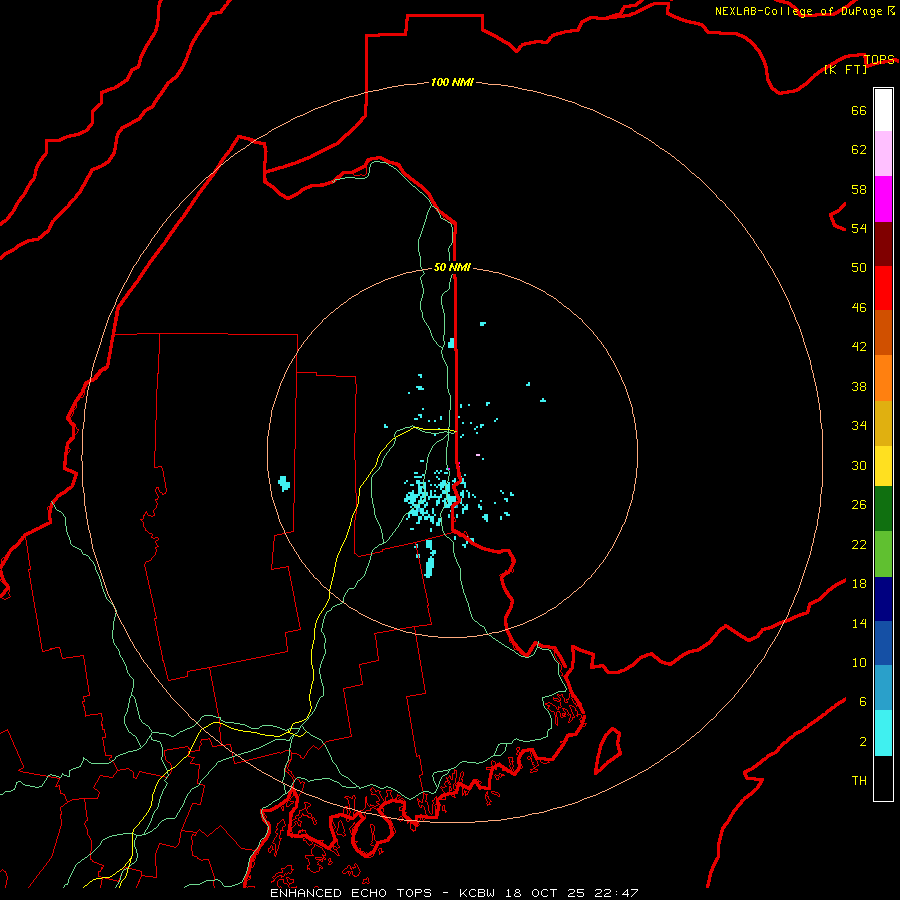Click the bright yellow legend swatch
Viewport: 900px width, 900px height.
click(883, 466)
